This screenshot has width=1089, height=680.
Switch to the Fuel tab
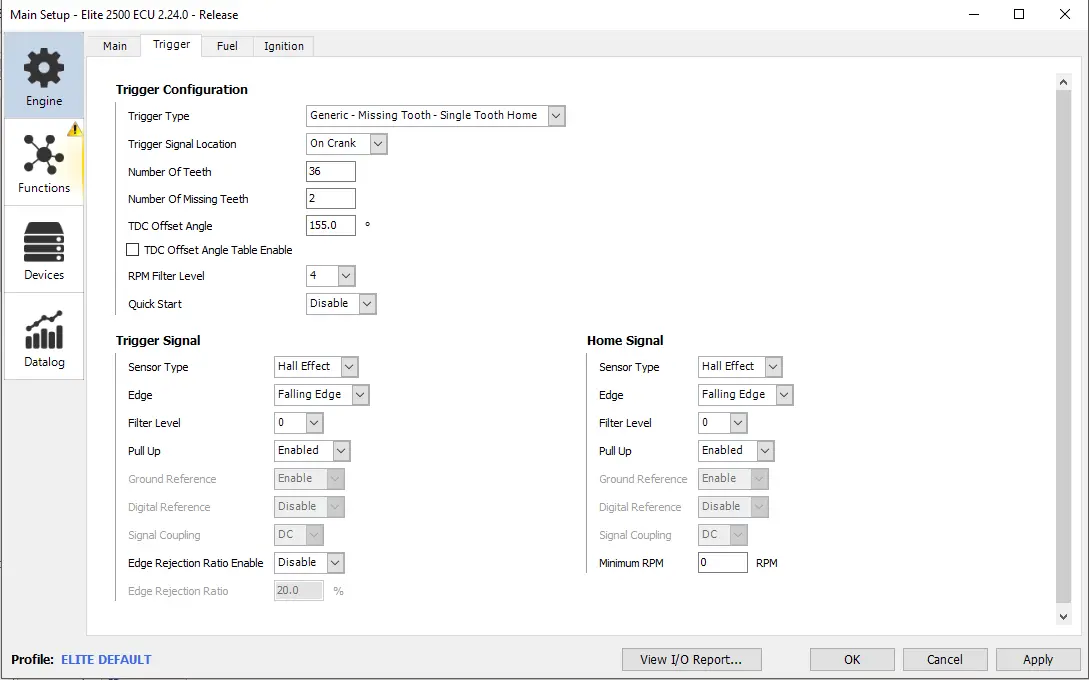tap(227, 46)
